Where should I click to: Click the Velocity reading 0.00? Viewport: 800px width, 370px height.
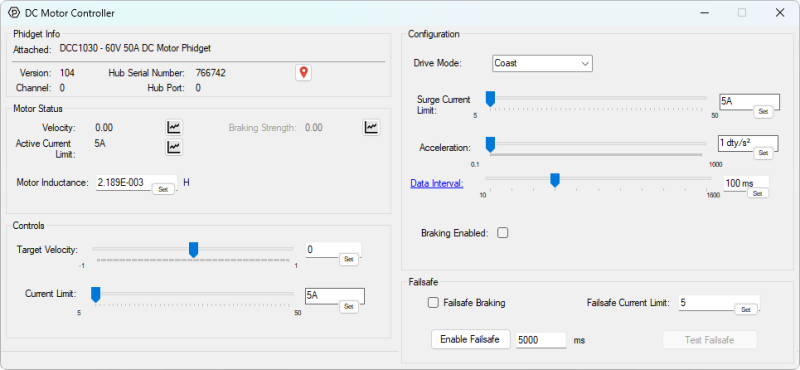(x=104, y=128)
